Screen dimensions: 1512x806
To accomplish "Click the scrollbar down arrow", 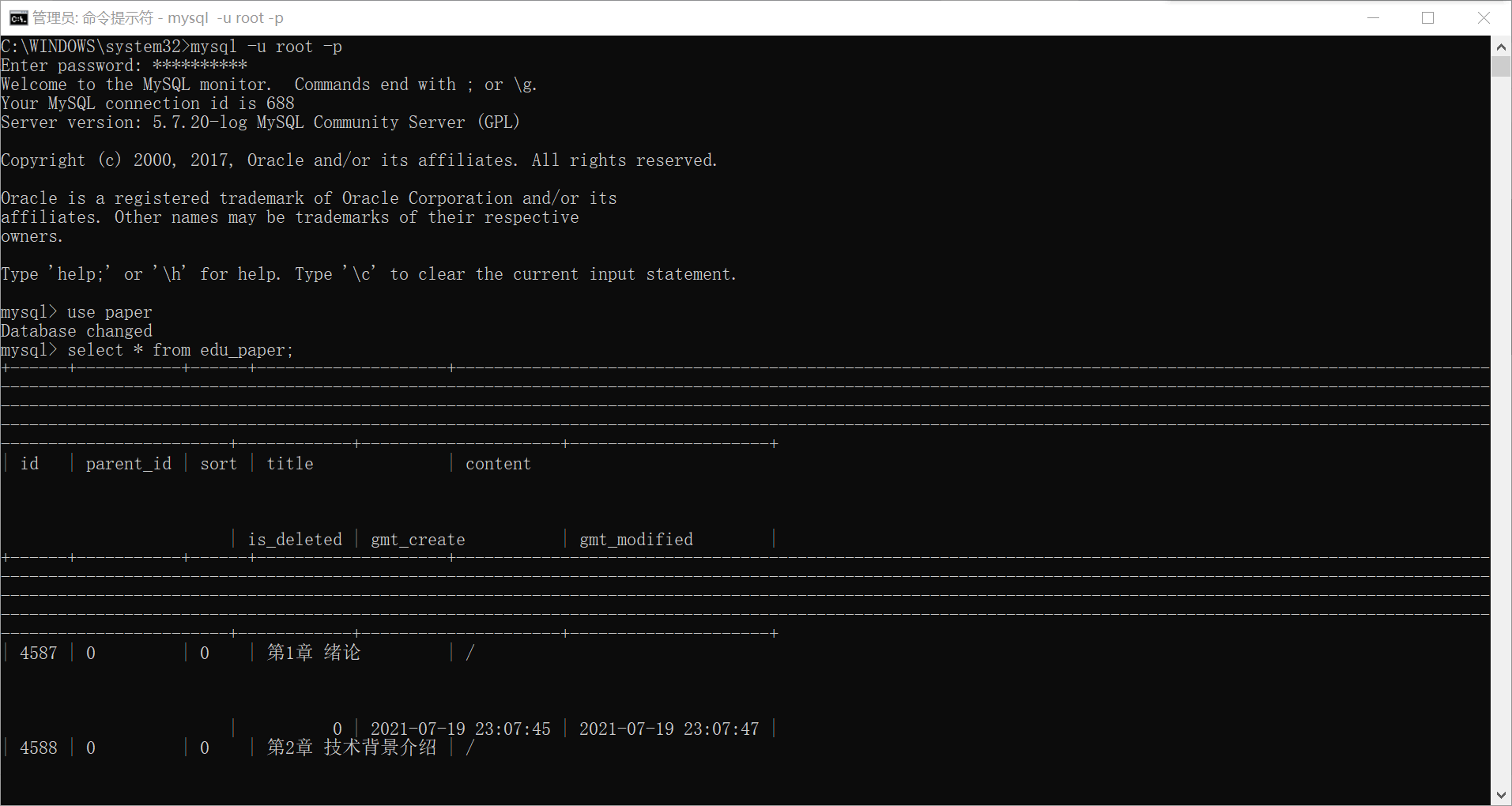I will point(1501,795).
